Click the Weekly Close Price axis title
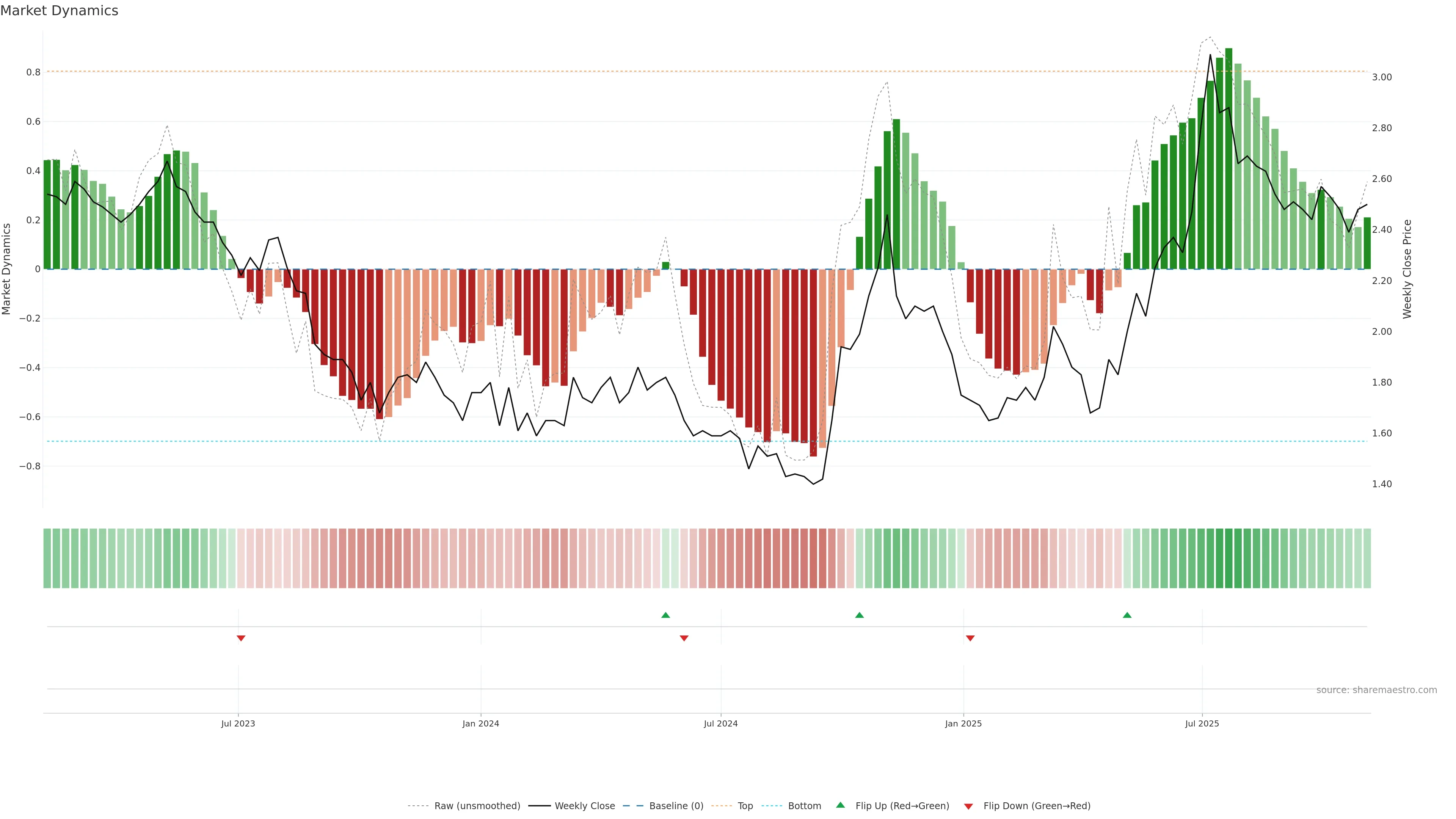The image size is (1456, 819). (1407, 269)
